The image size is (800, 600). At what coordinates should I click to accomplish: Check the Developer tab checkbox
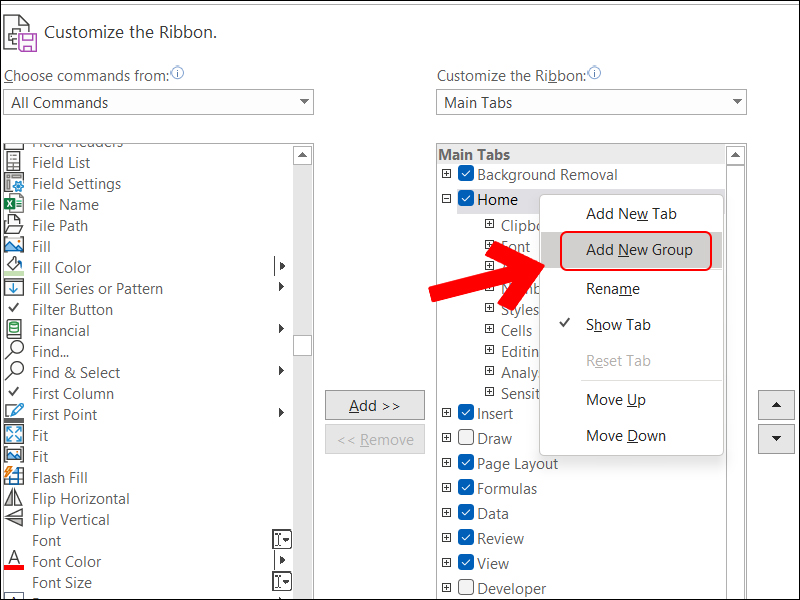pyautogui.click(x=466, y=588)
